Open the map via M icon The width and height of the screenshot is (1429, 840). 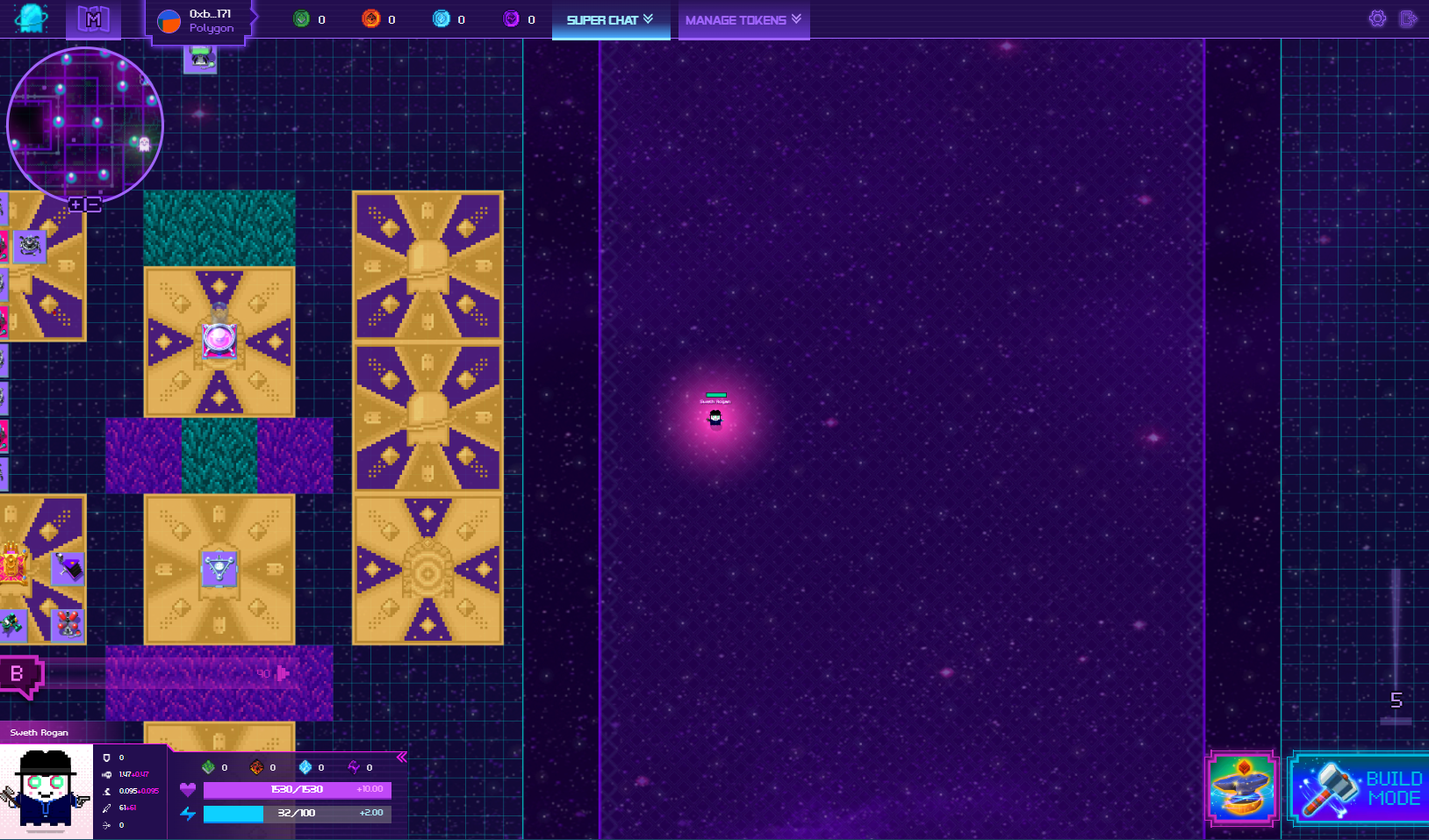[93, 18]
